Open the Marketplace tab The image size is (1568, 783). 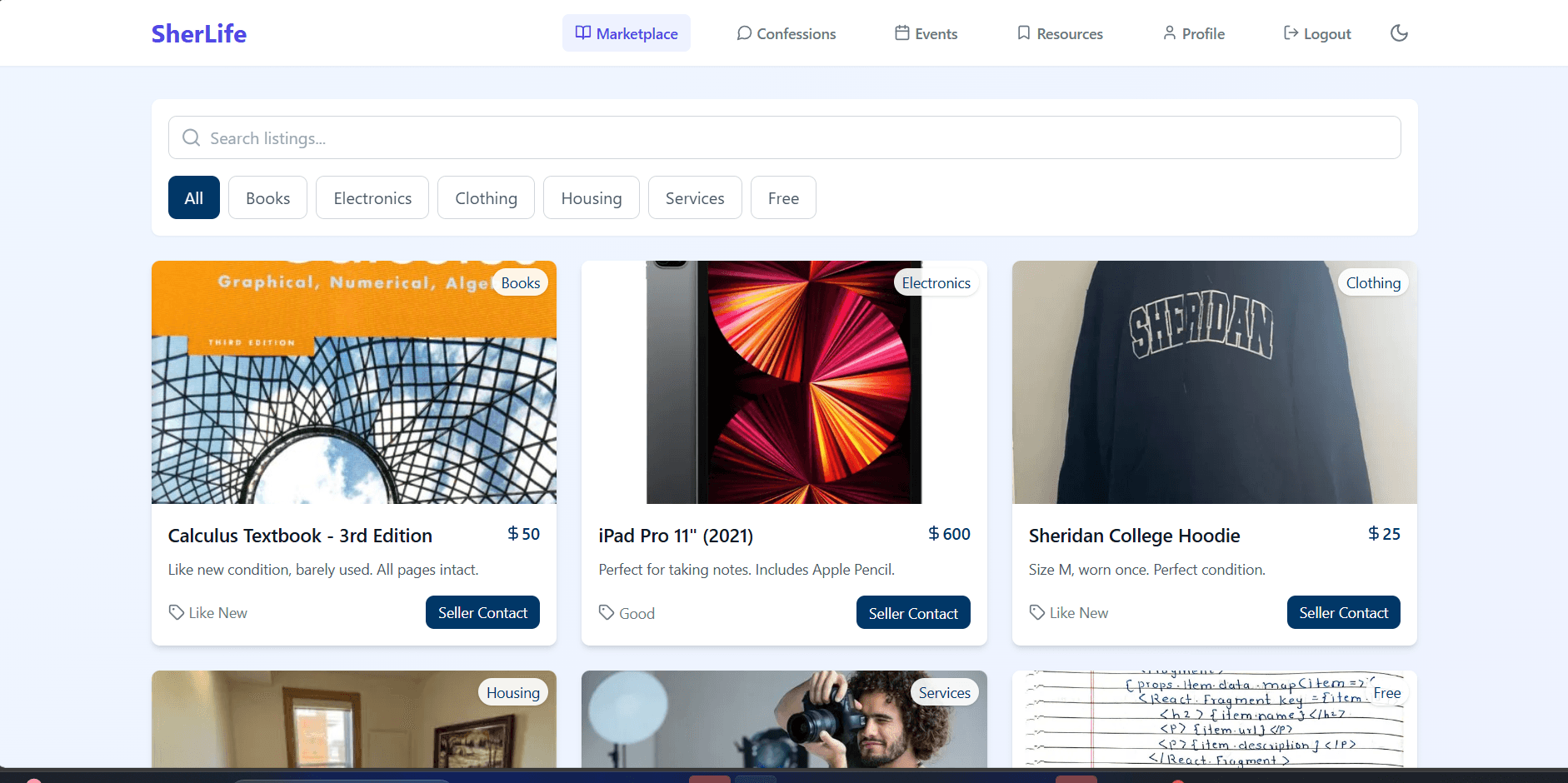627,33
